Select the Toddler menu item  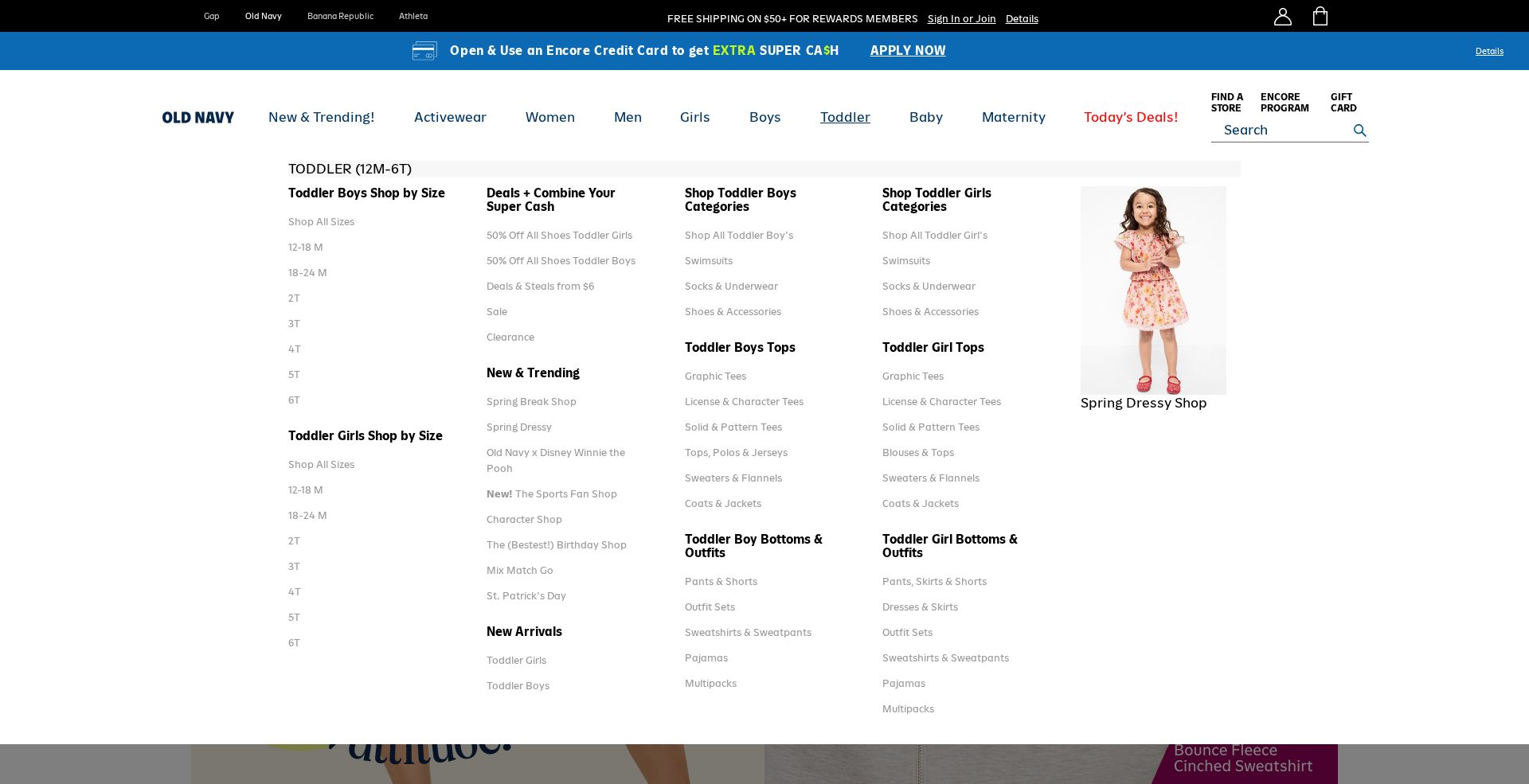[845, 117]
